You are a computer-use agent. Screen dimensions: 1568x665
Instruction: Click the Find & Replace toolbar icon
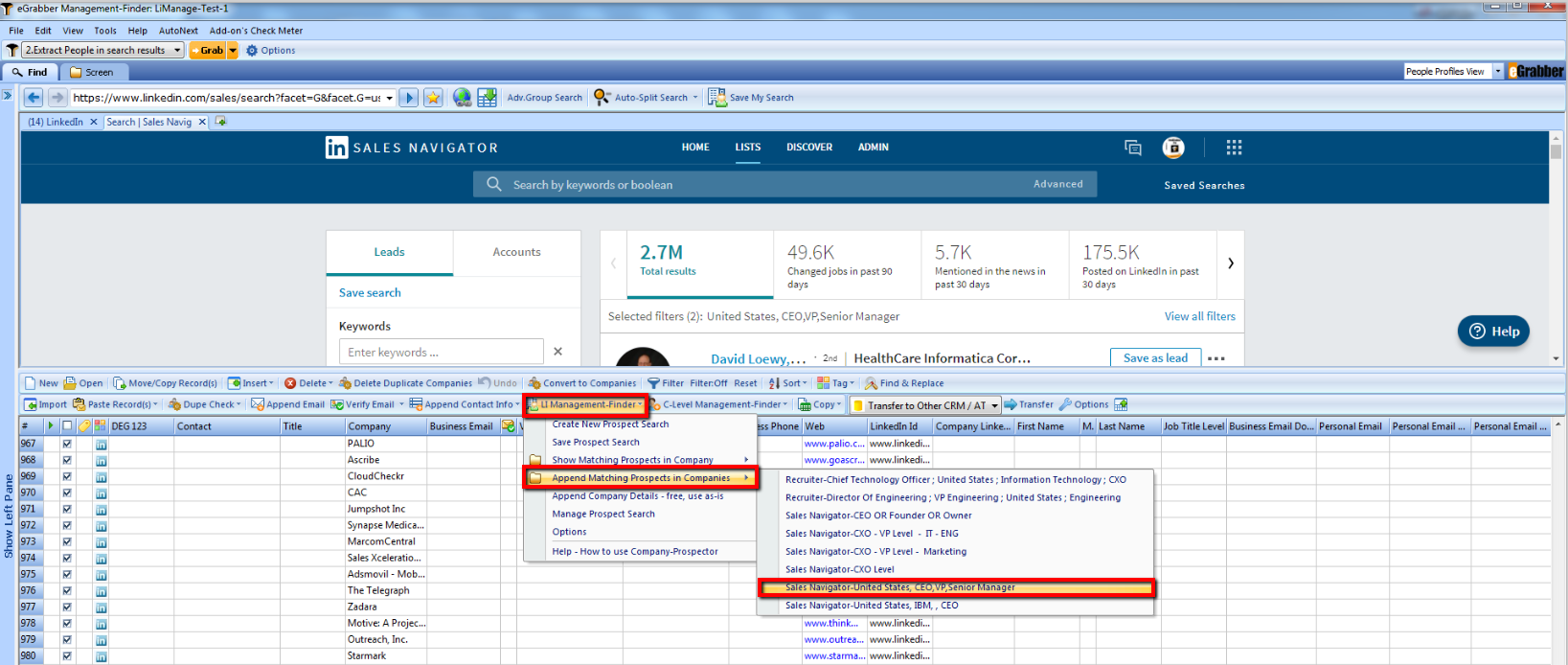[x=872, y=383]
